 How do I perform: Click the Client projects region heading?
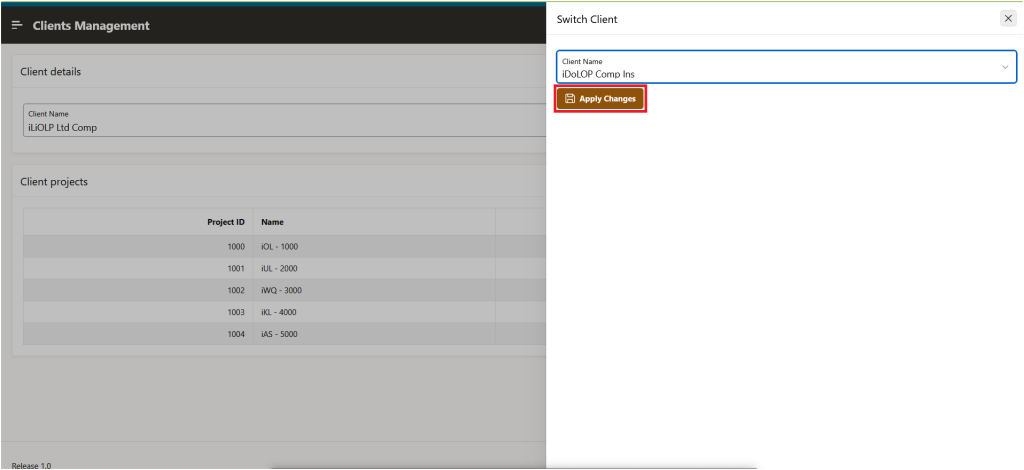point(54,181)
